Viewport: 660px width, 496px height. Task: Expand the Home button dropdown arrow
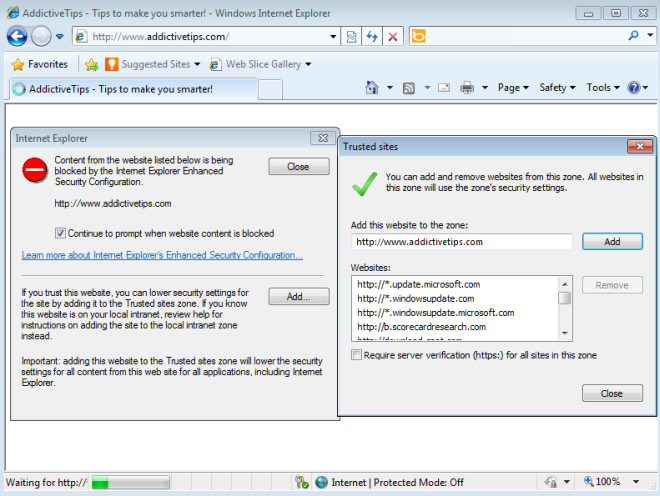pos(390,88)
